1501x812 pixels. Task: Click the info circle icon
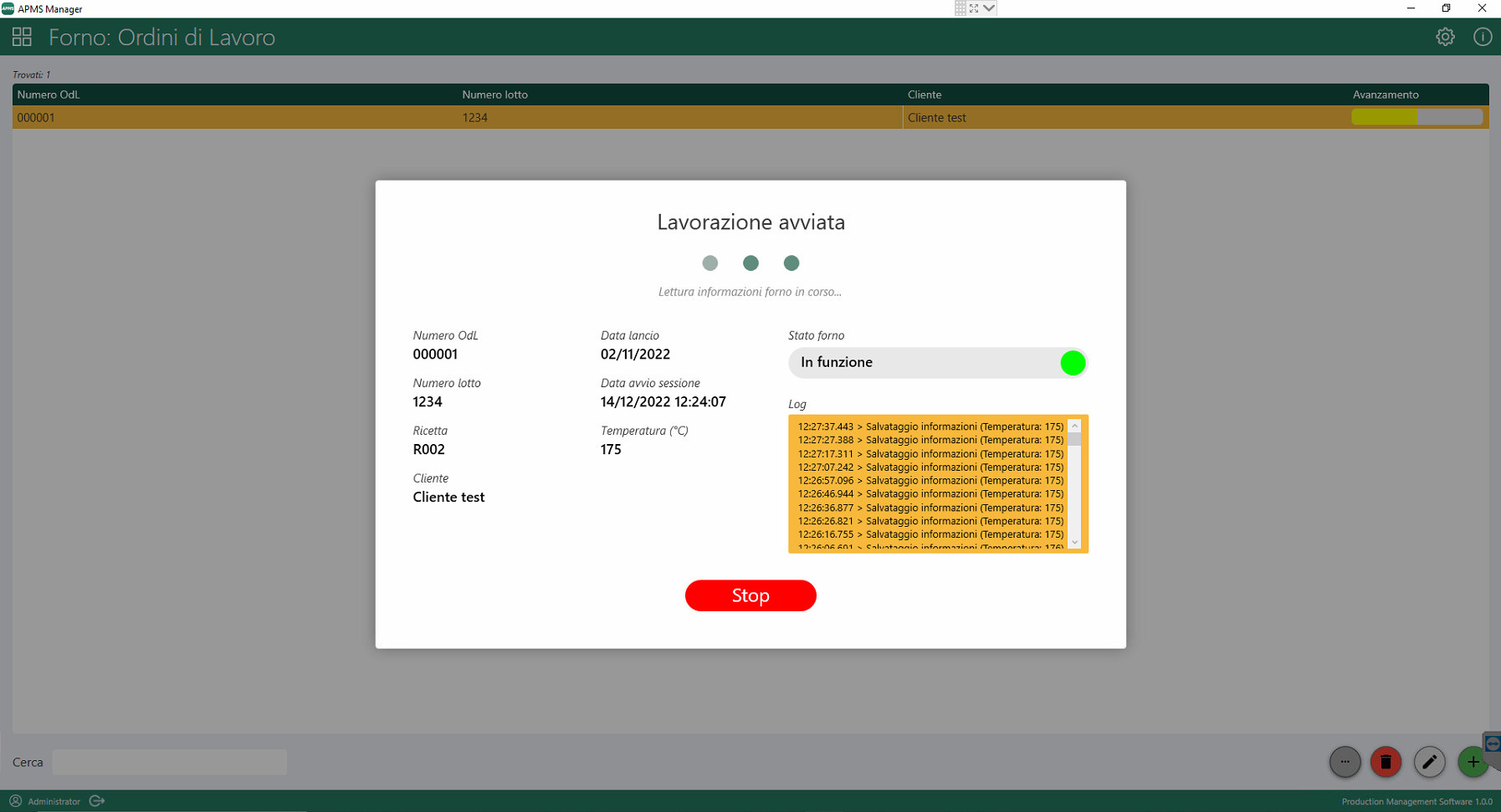point(1482,37)
